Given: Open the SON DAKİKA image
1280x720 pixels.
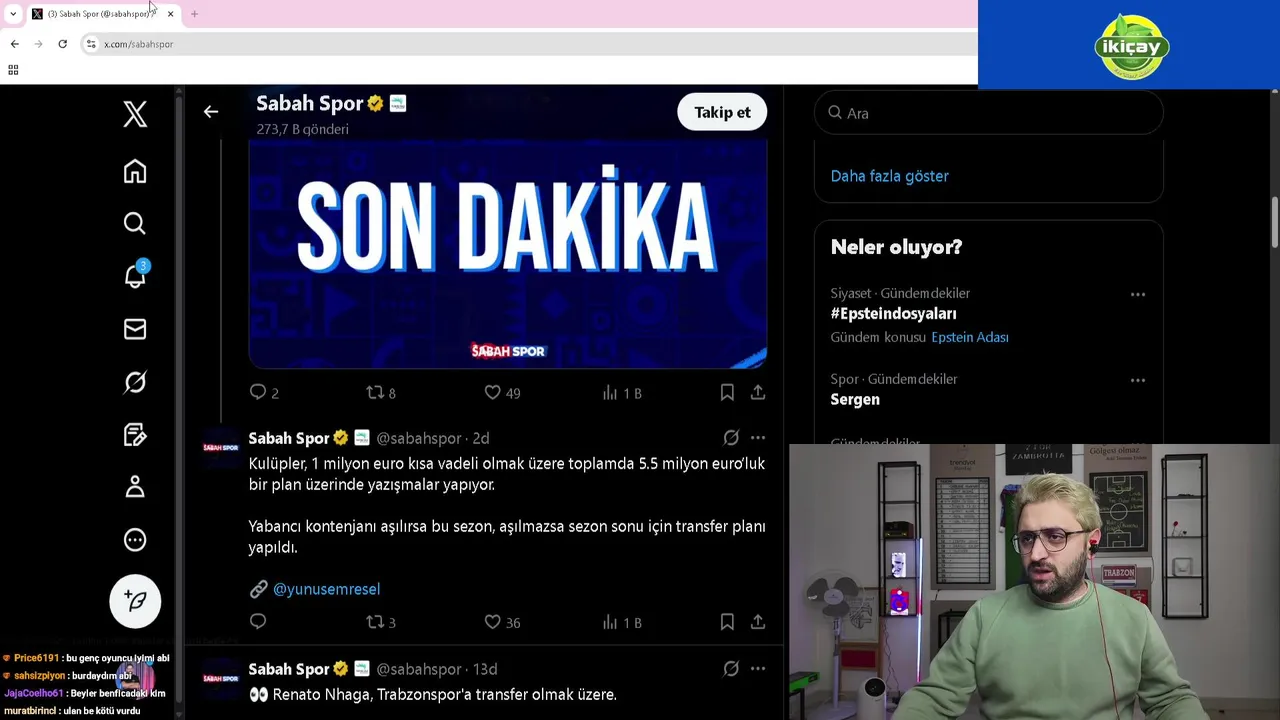Looking at the screenshot, I should click(x=508, y=254).
